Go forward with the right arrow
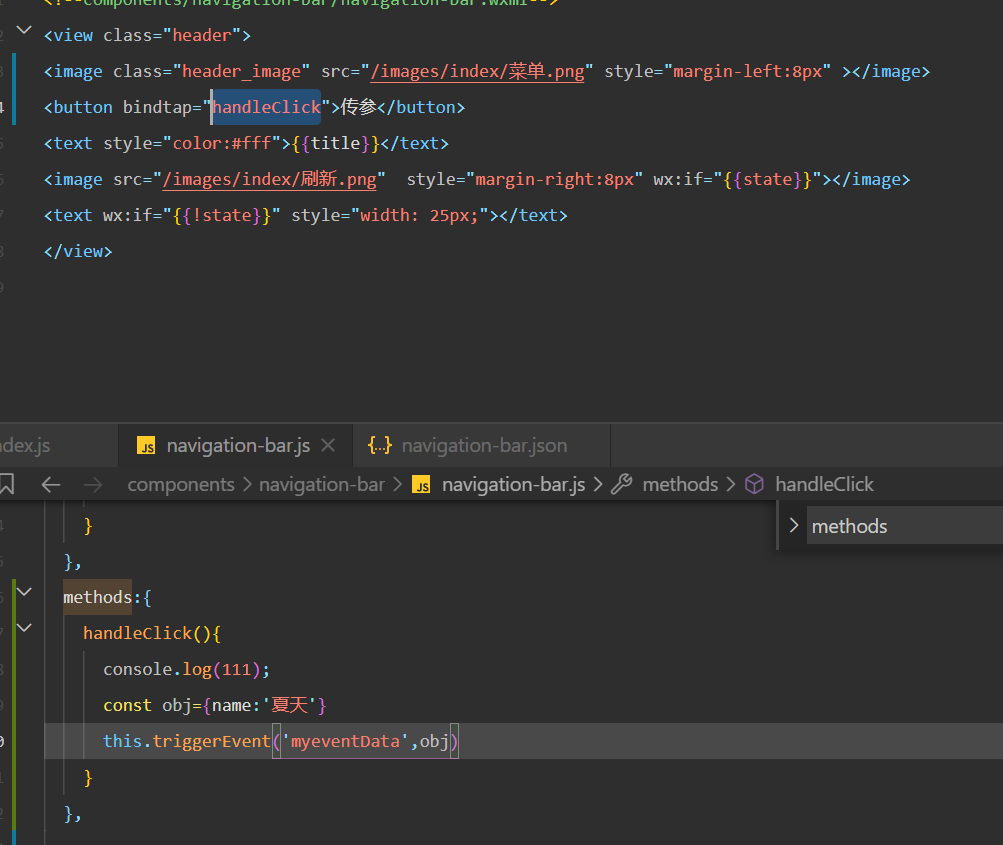 93,484
